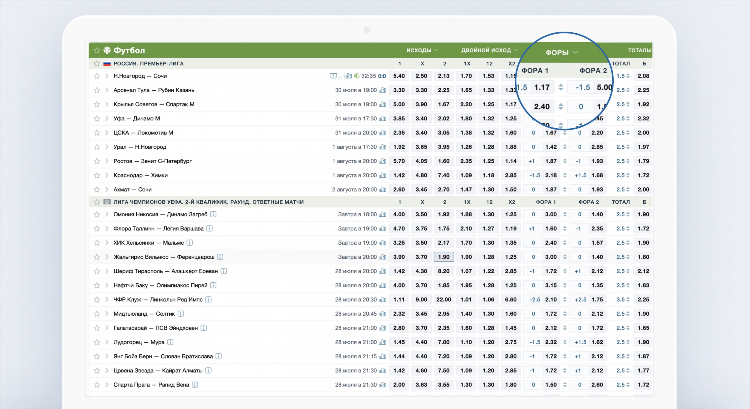Open the Двойной исход column dropdown
The width and height of the screenshot is (750, 409).
[489, 50]
